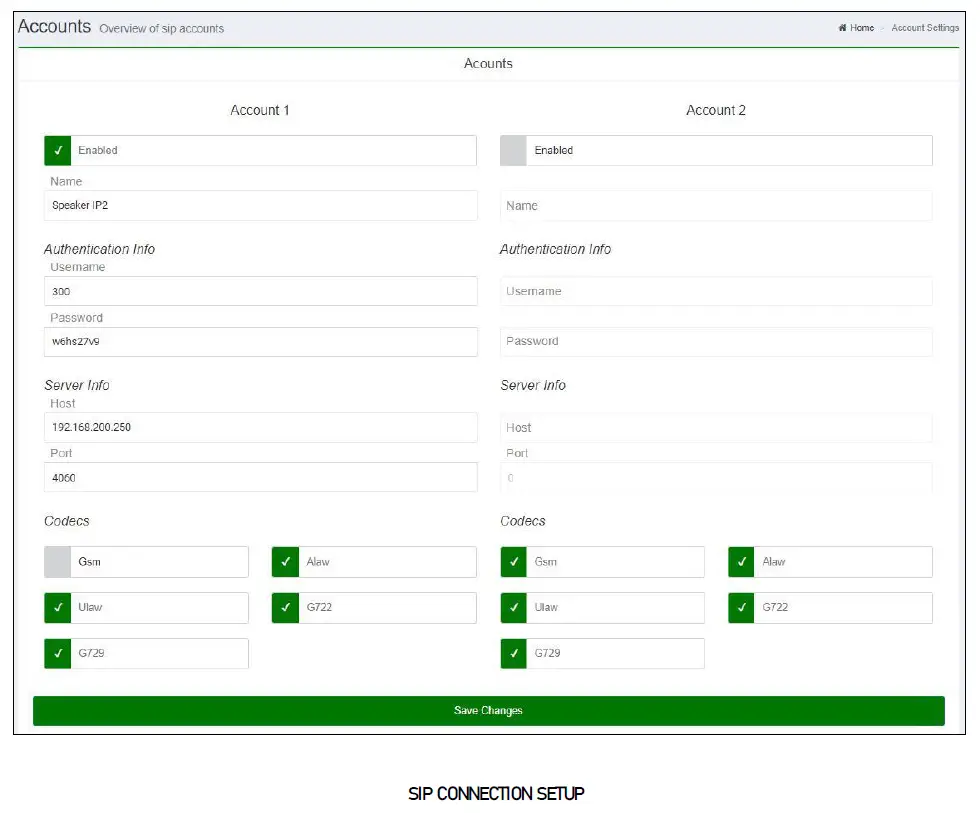Viewport: 980px width, 813px height.
Task: Click the Name field showing Speaker IP2
Action: 260,205
